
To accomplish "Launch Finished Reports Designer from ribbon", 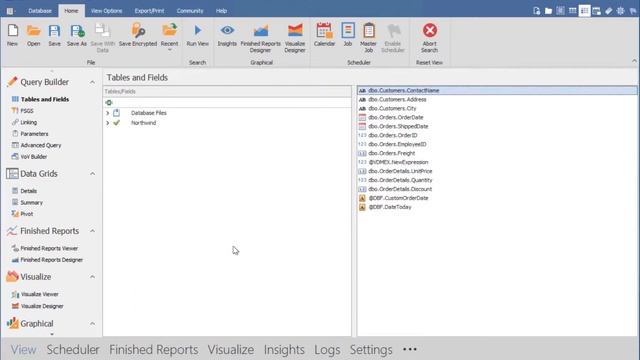I will 260,38.
